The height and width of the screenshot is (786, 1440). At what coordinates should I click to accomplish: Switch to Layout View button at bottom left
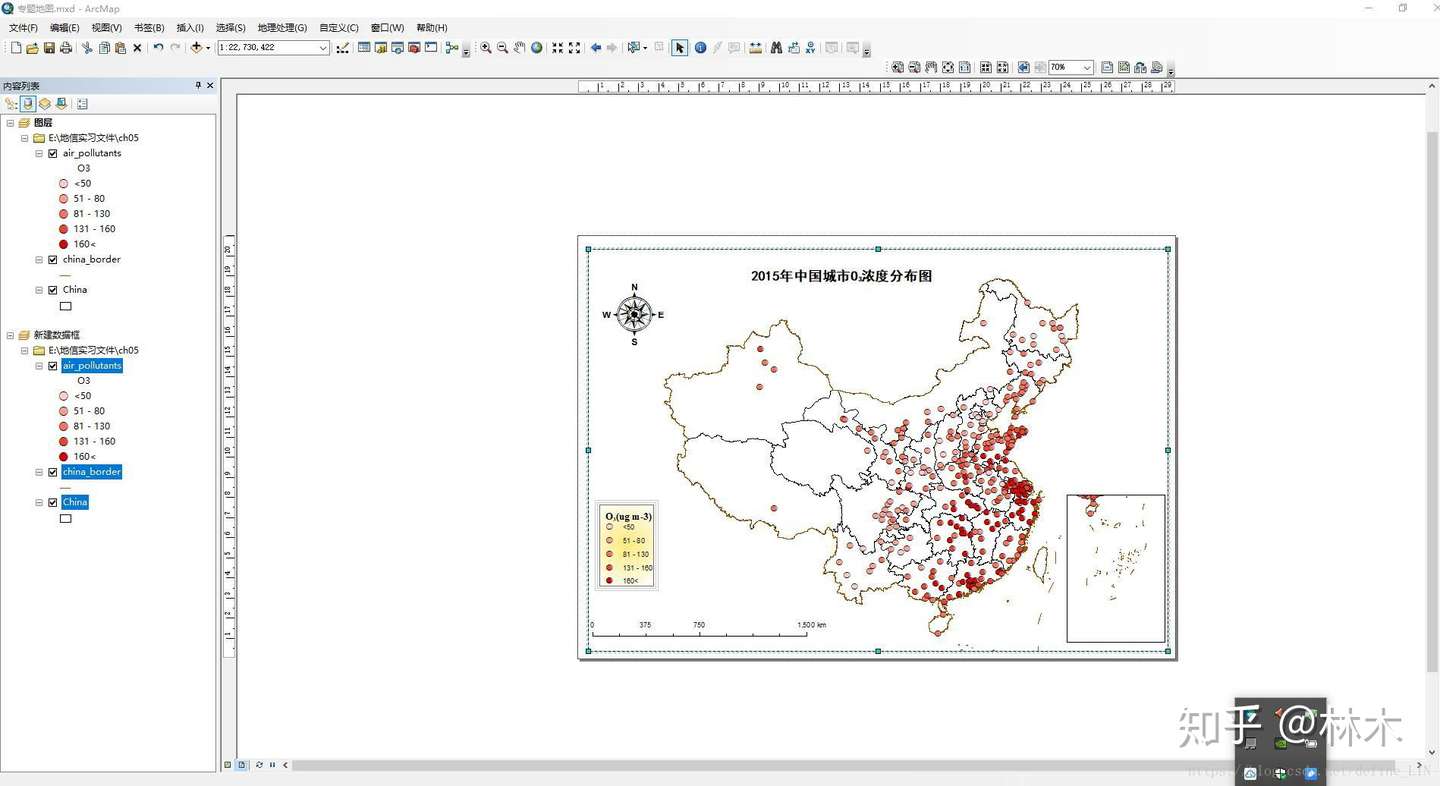(242, 765)
